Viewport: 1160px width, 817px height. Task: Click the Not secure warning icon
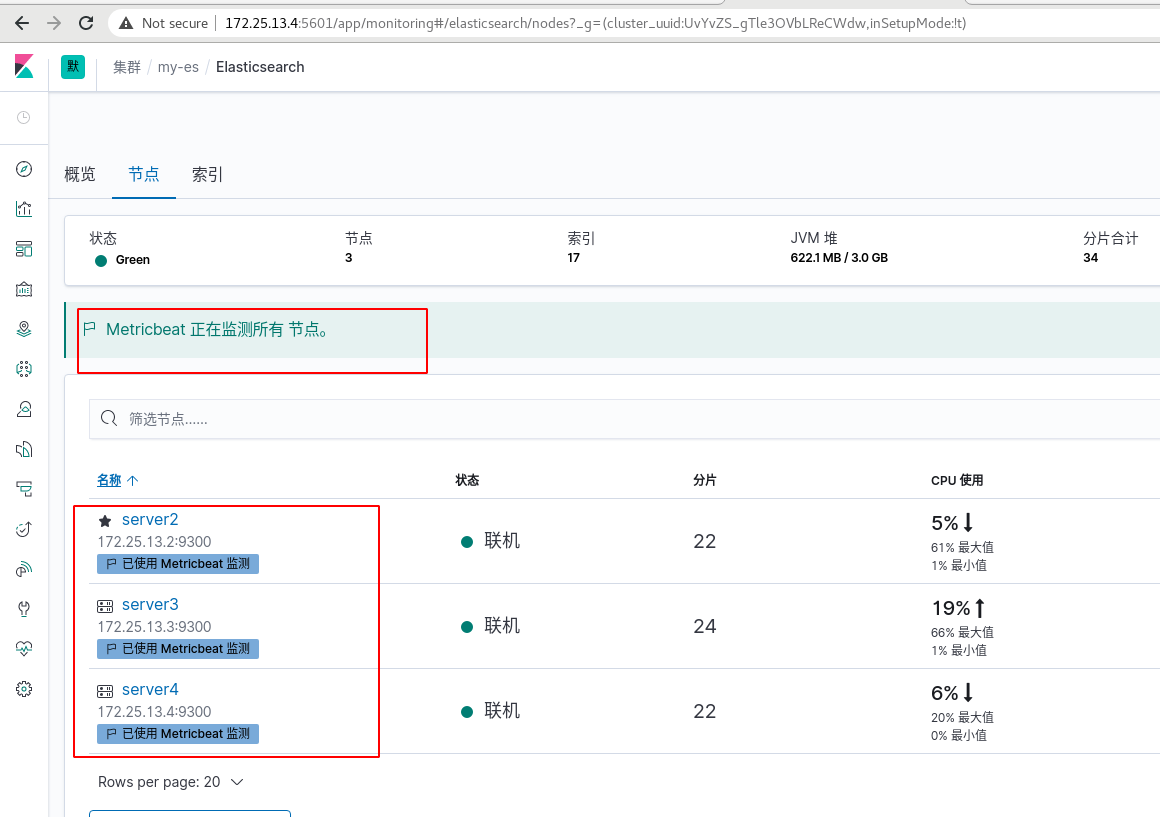point(127,23)
